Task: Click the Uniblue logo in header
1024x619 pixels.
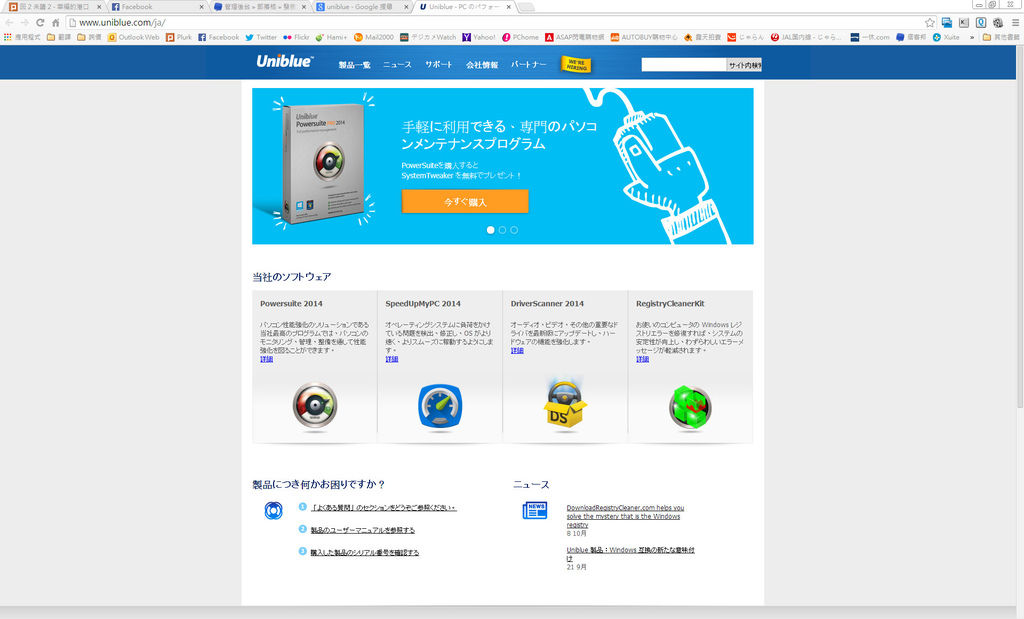Action: click(285, 61)
